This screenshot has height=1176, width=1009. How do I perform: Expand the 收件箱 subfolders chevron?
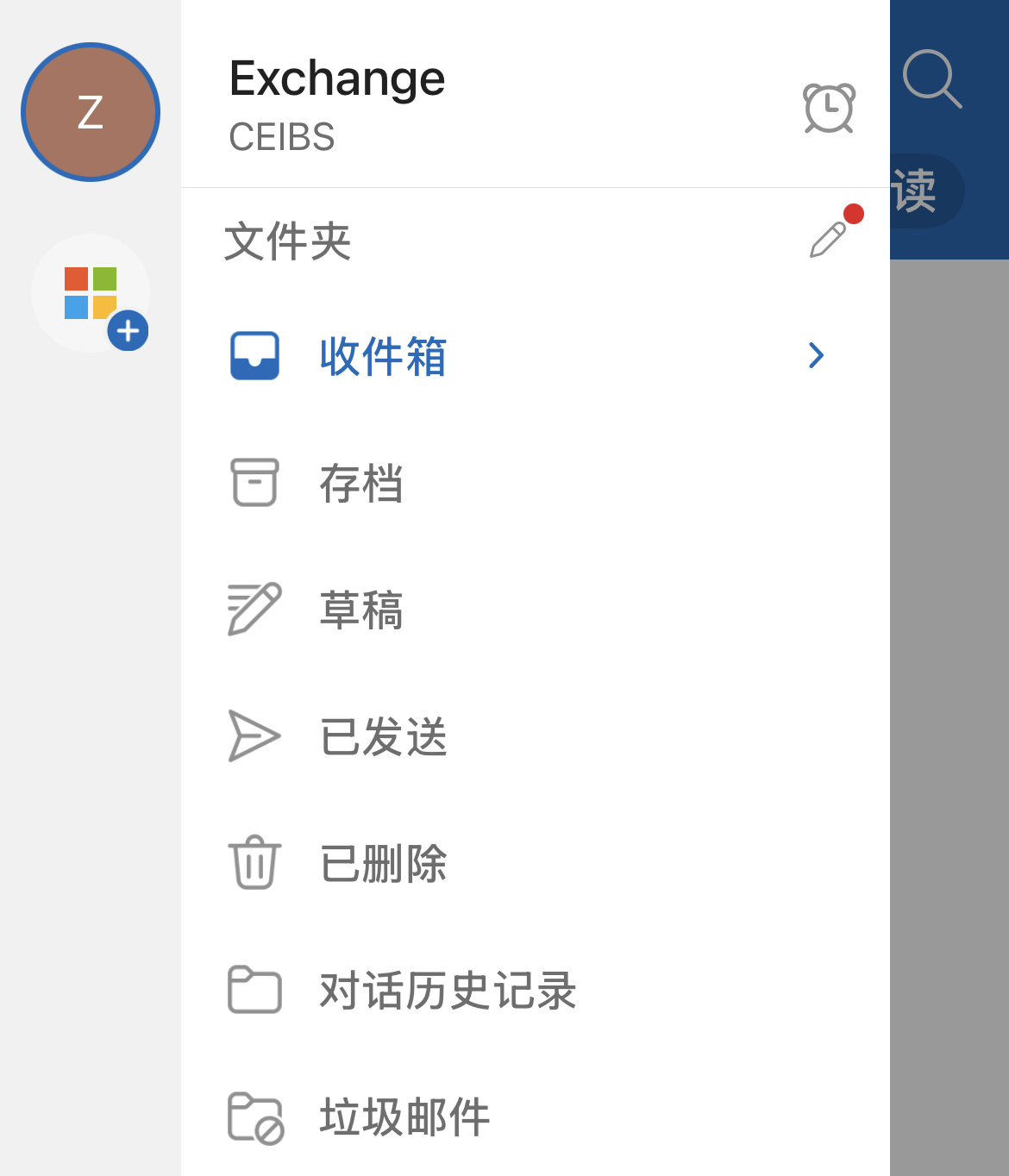[816, 355]
